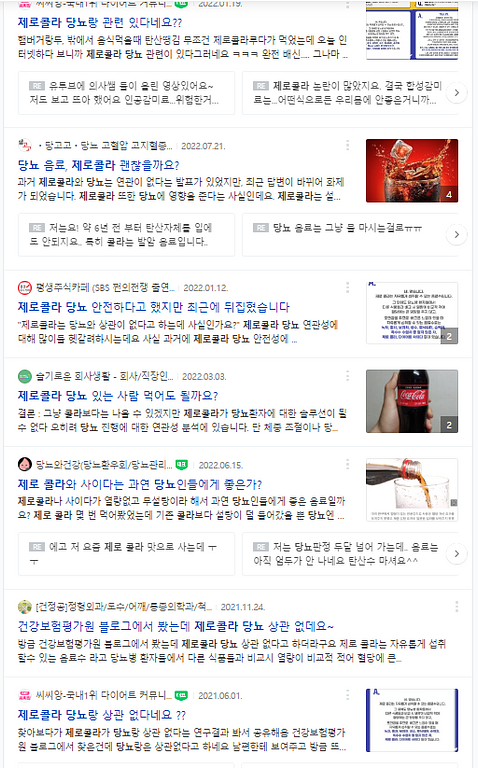
Task: Open '제로콜라 당뇨랑 상관 없다네요 ??' post
Action: (x=102, y=715)
